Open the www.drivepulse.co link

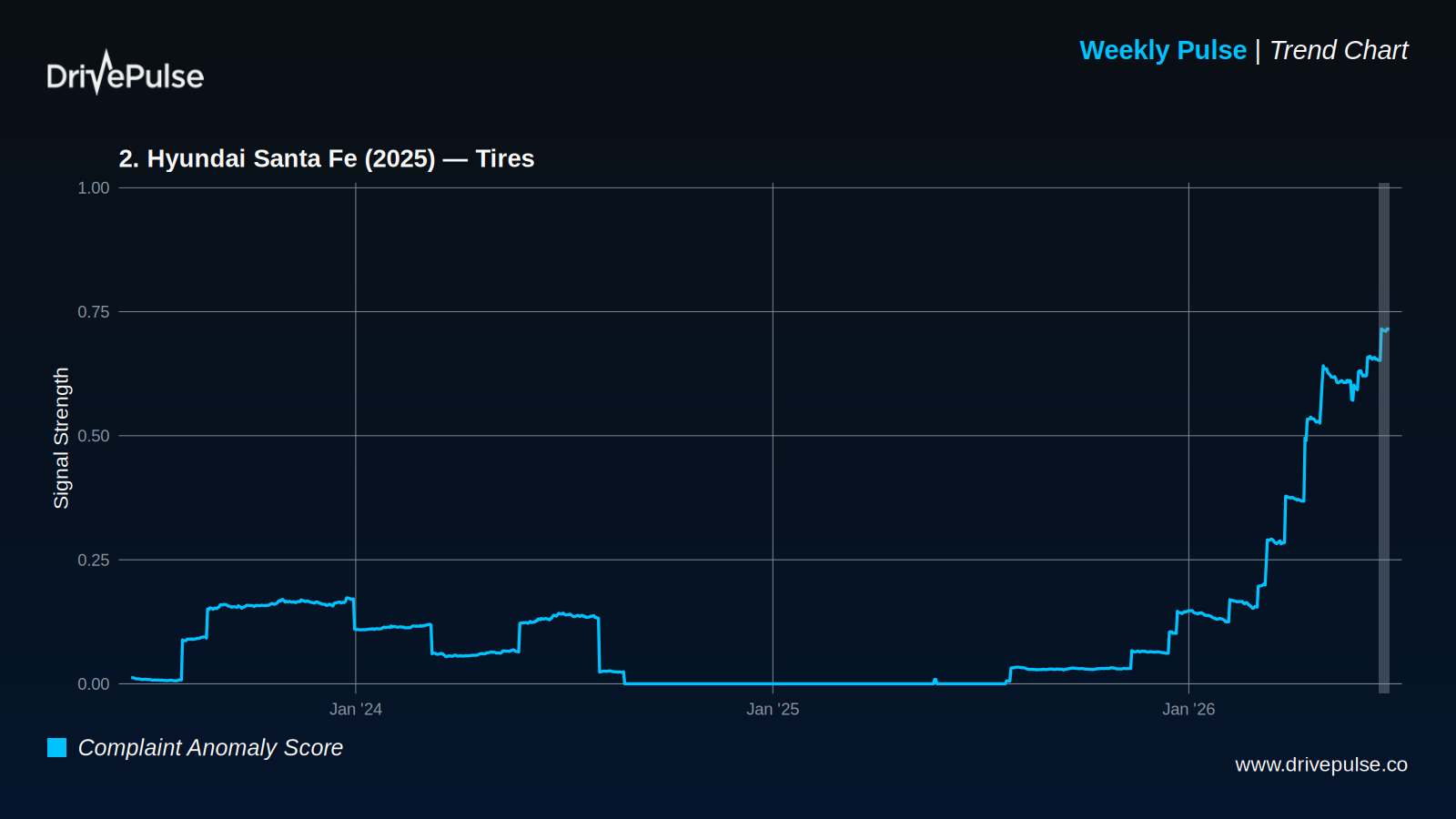1321,764
